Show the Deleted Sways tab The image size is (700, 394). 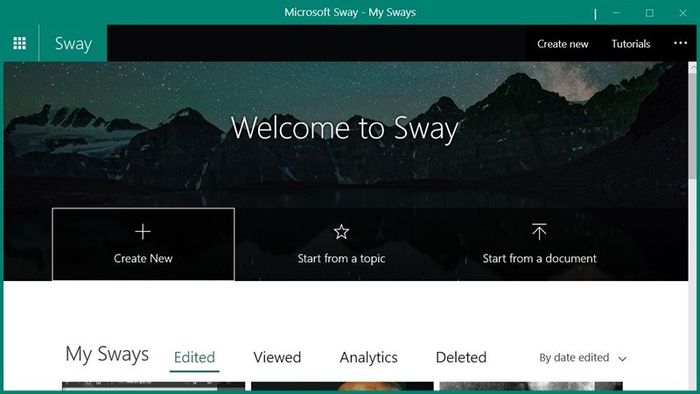(461, 357)
